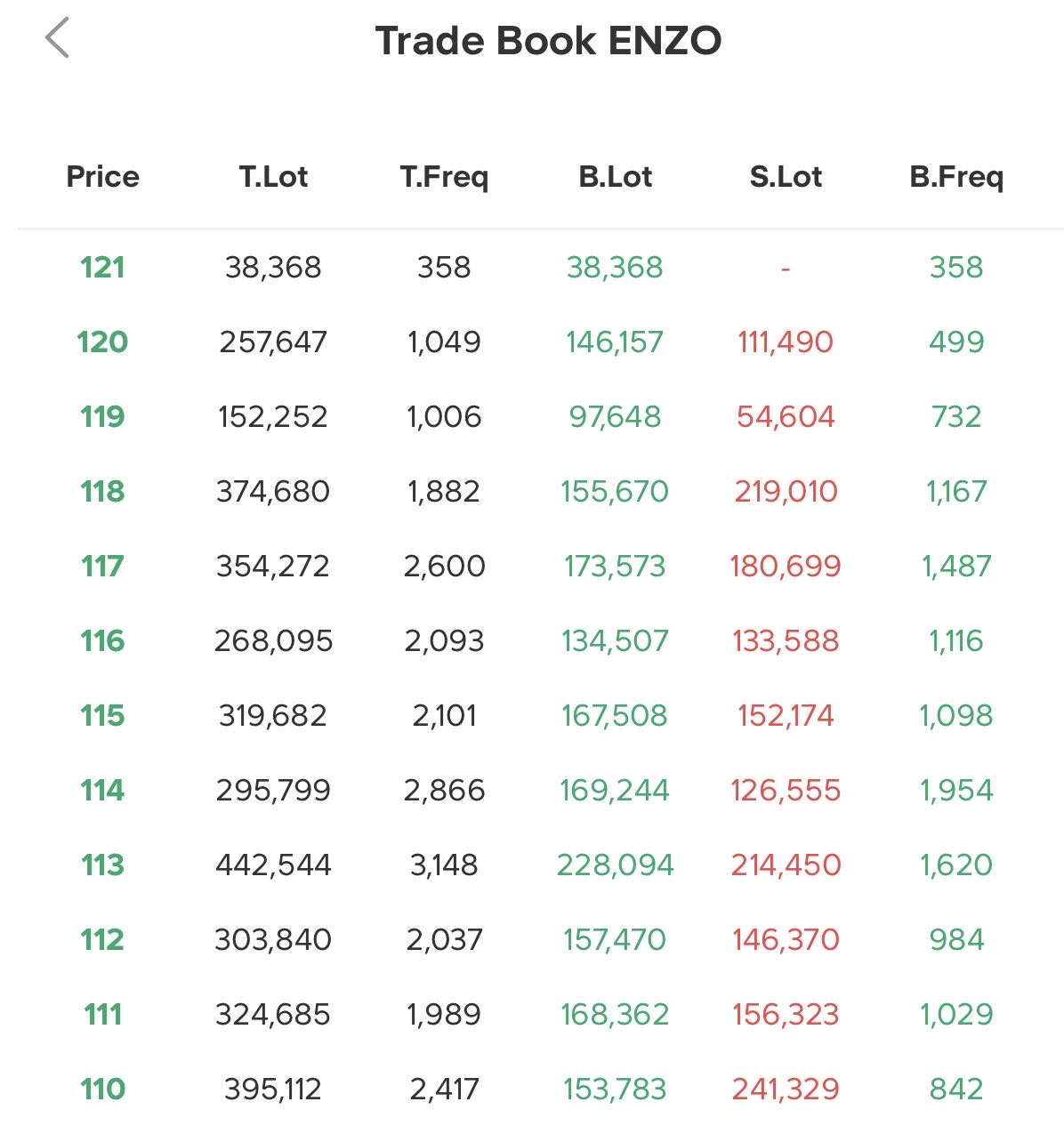Tap the T.Freq column header
This screenshot has width=1064, height=1126.
(444, 176)
